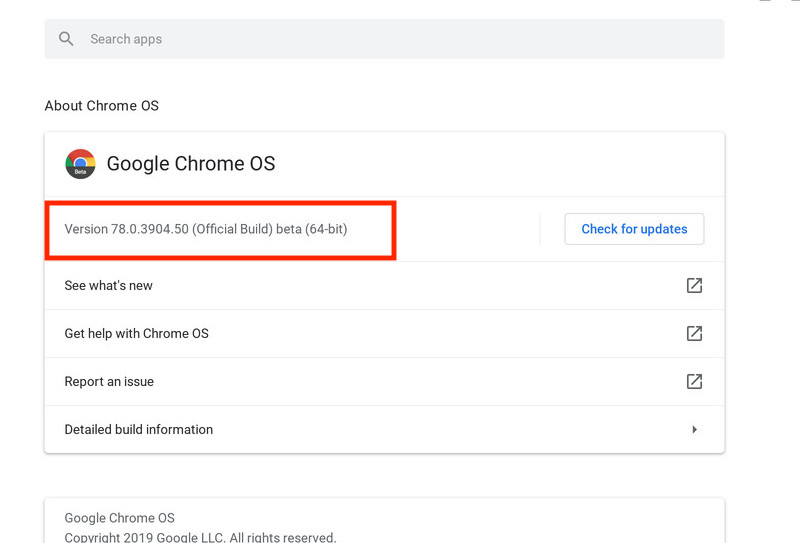Open Get help with Chrome OS
The image size is (800, 543).
click(384, 333)
